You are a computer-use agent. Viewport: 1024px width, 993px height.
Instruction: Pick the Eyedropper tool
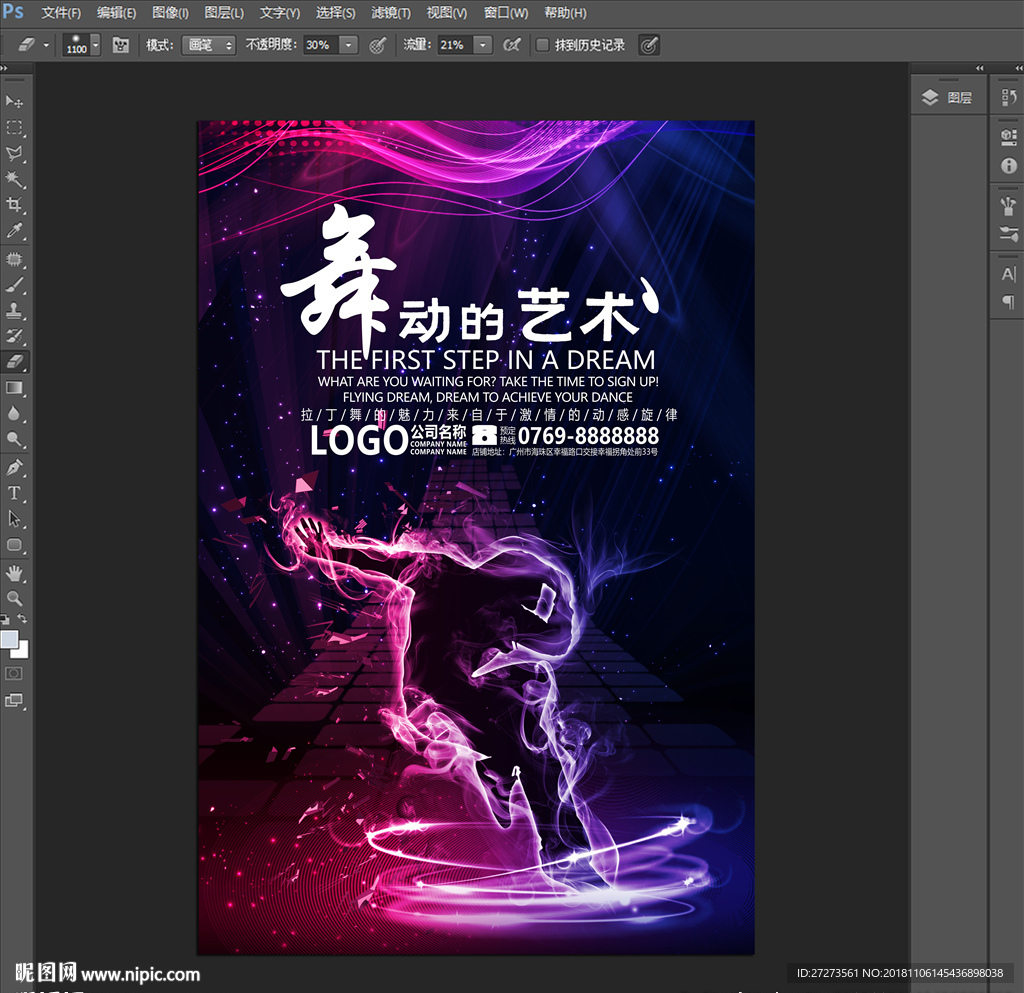[15, 231]
